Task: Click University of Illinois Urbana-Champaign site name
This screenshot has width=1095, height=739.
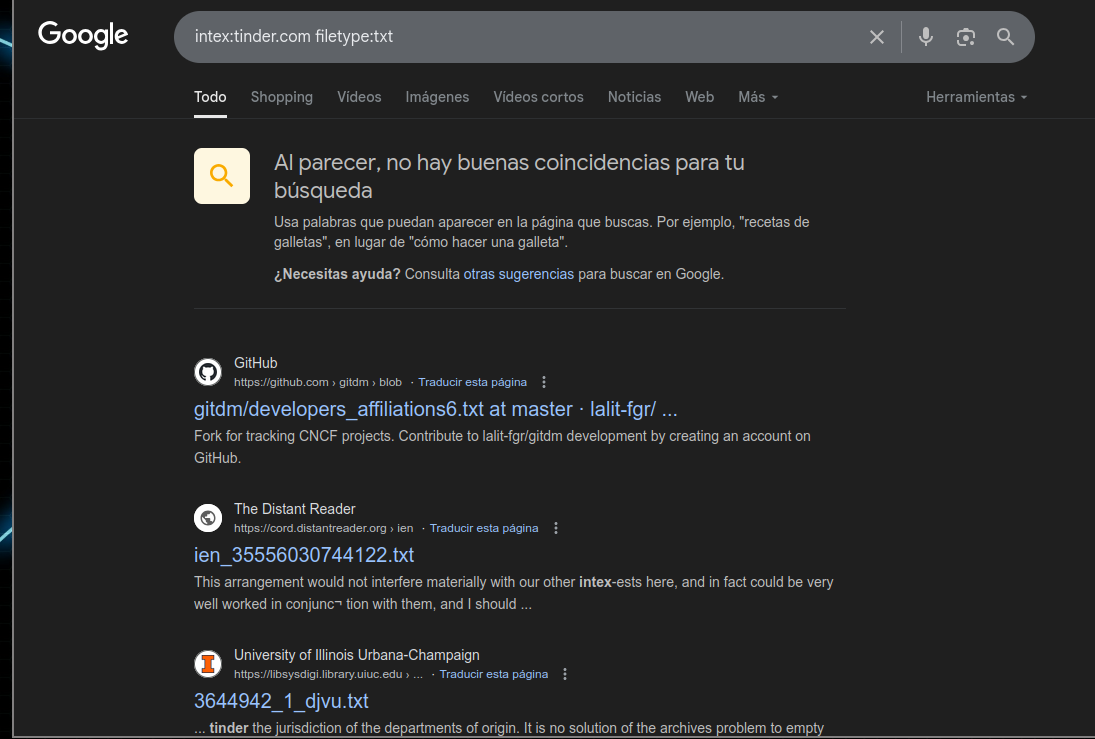Action: click(357, 655)
